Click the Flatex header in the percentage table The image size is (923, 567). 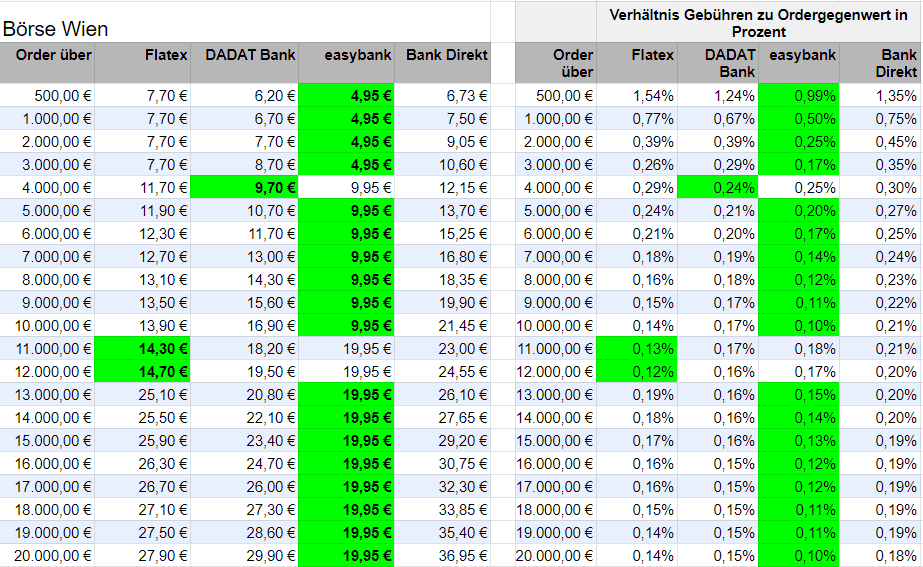637,62
